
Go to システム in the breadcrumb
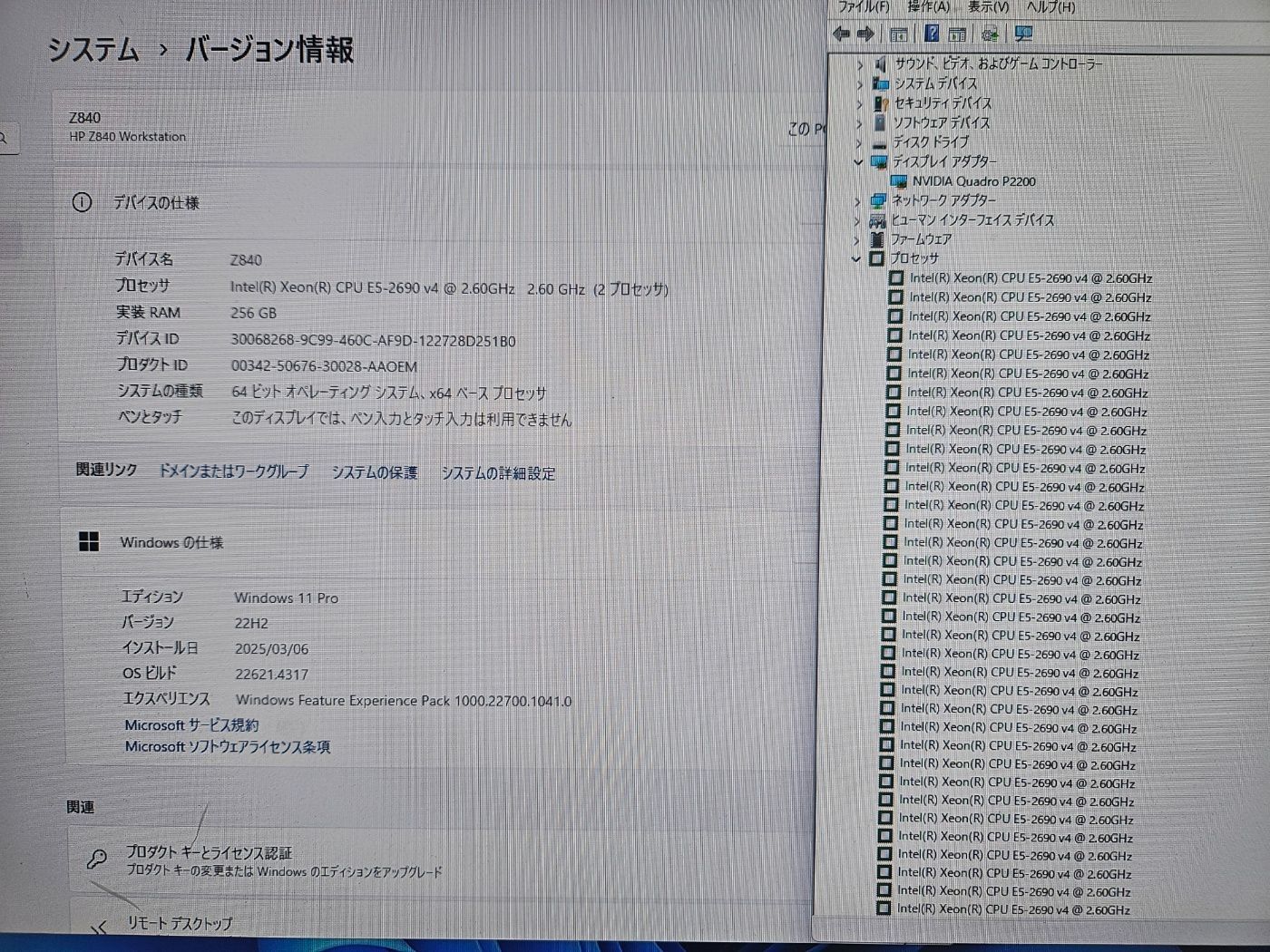click(x=93, y=49)
